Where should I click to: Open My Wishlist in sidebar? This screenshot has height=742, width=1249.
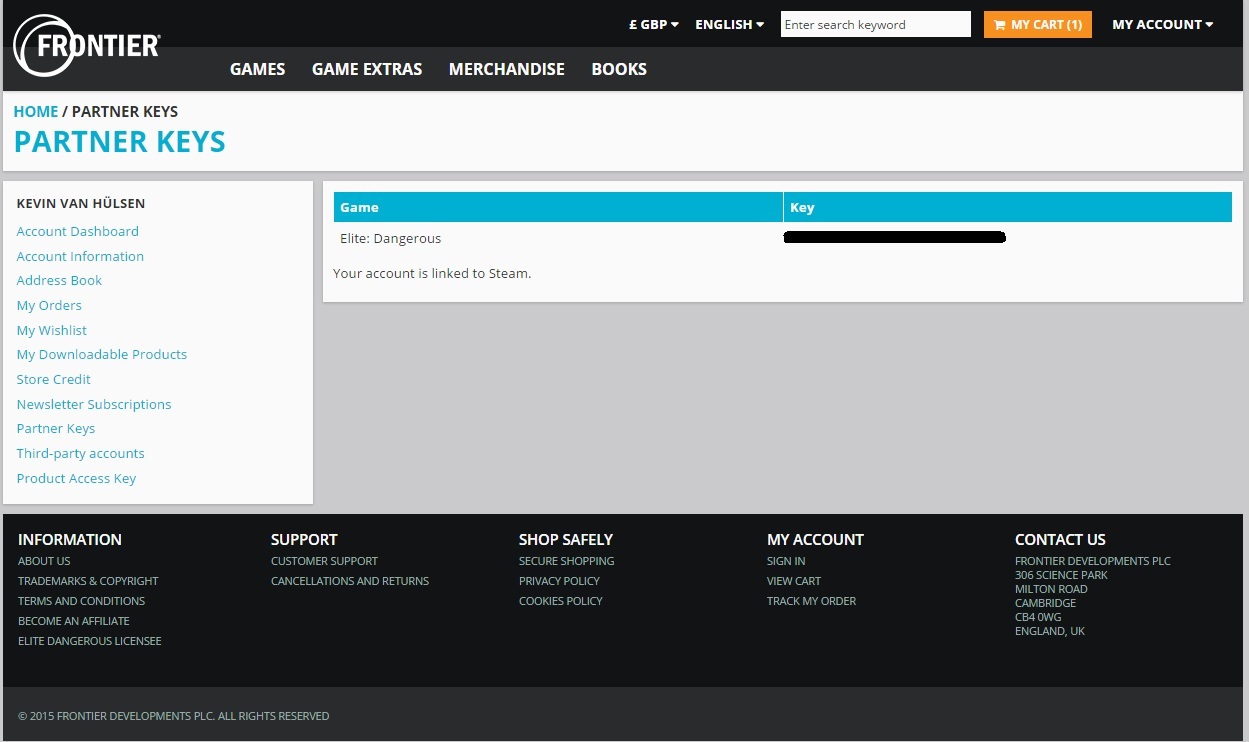(x=52, y=330)
